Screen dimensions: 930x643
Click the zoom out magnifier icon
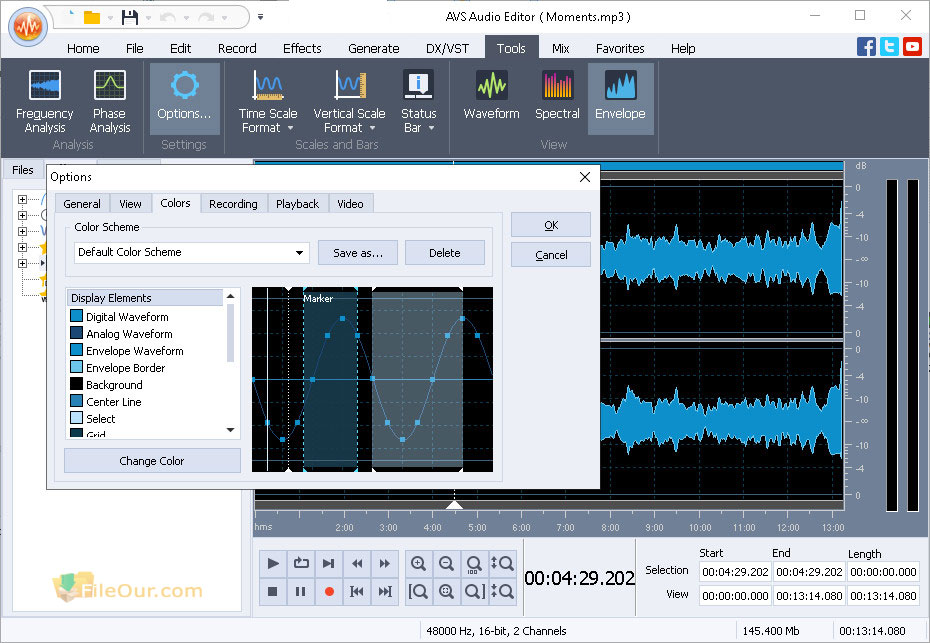point(446,563)
